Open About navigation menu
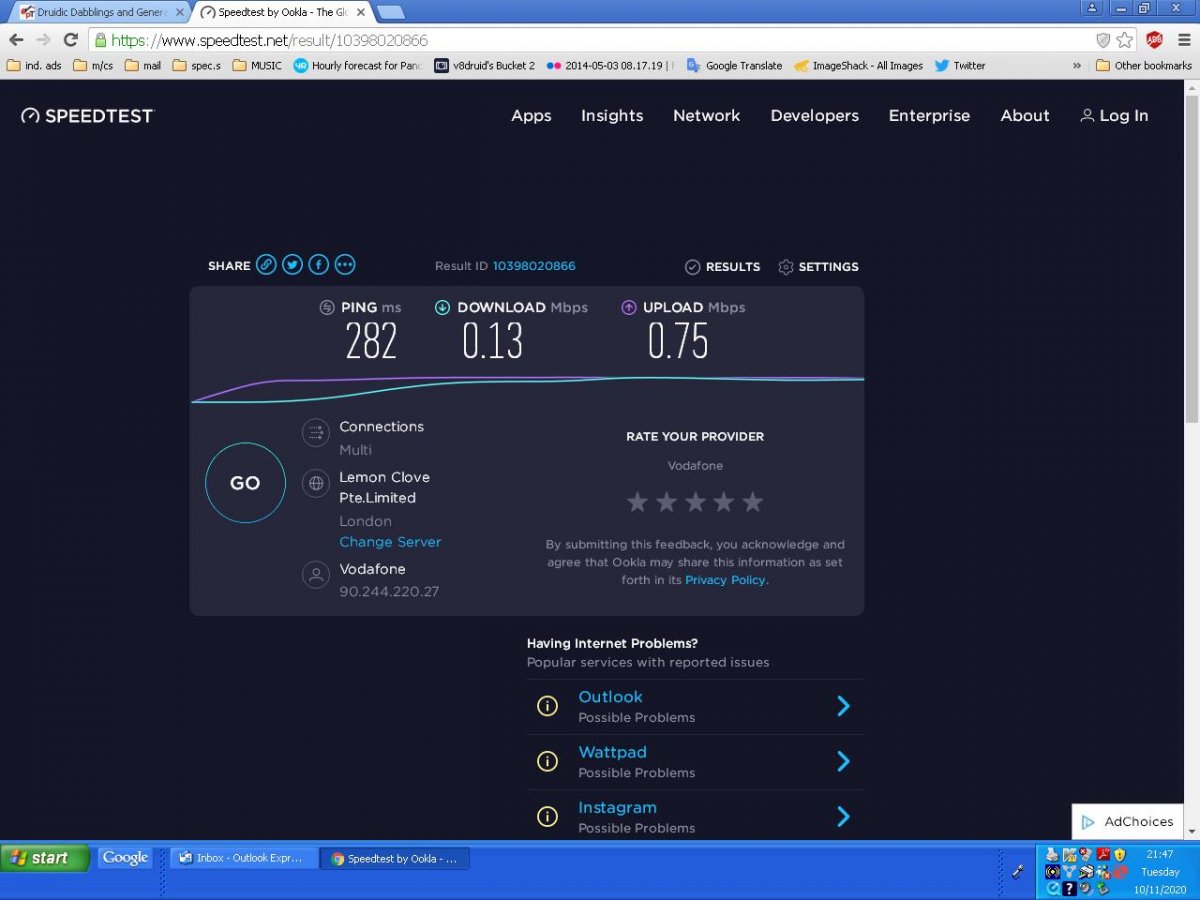This screenshot has height=900, width=1200. pyautogui.click(x=1025, y=116)
